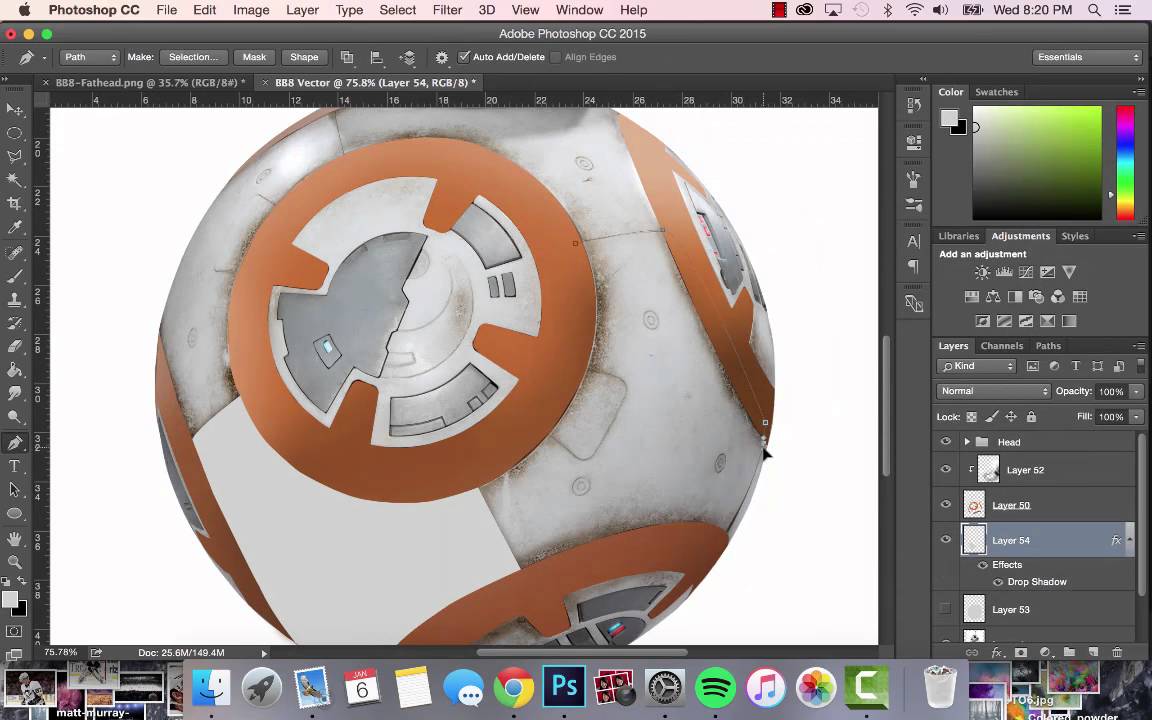Expand the Head group in Layers panel
Image resolution: width=1152 pixels, height=720 pixels.
click(x=966, y=441)
